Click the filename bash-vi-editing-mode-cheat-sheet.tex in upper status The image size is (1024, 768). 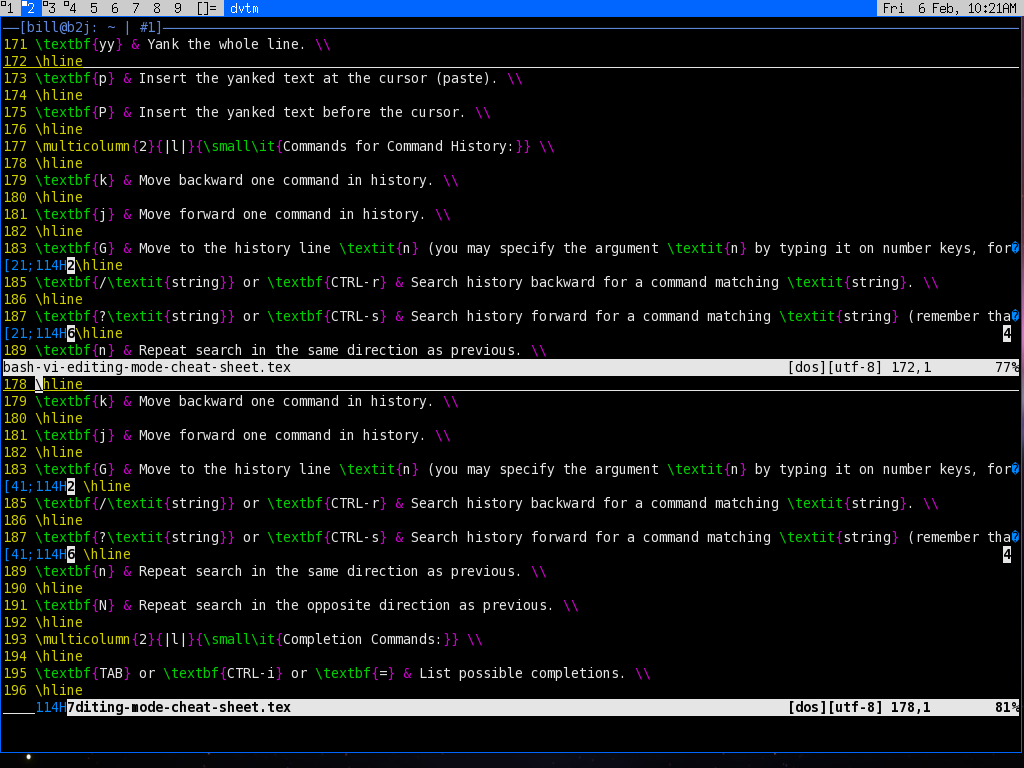[x=146, y=367]
